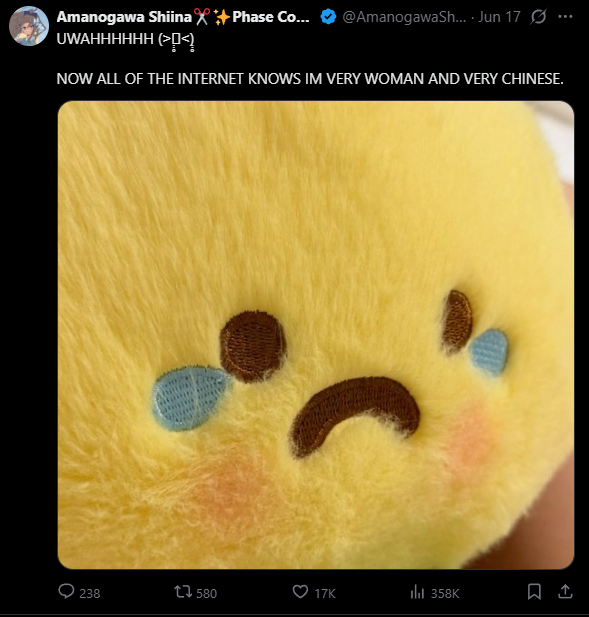Click the blue verified checkmark badge
Image resolution: width=589 pixels, height=617 pixels.
[x=328, y=17]
